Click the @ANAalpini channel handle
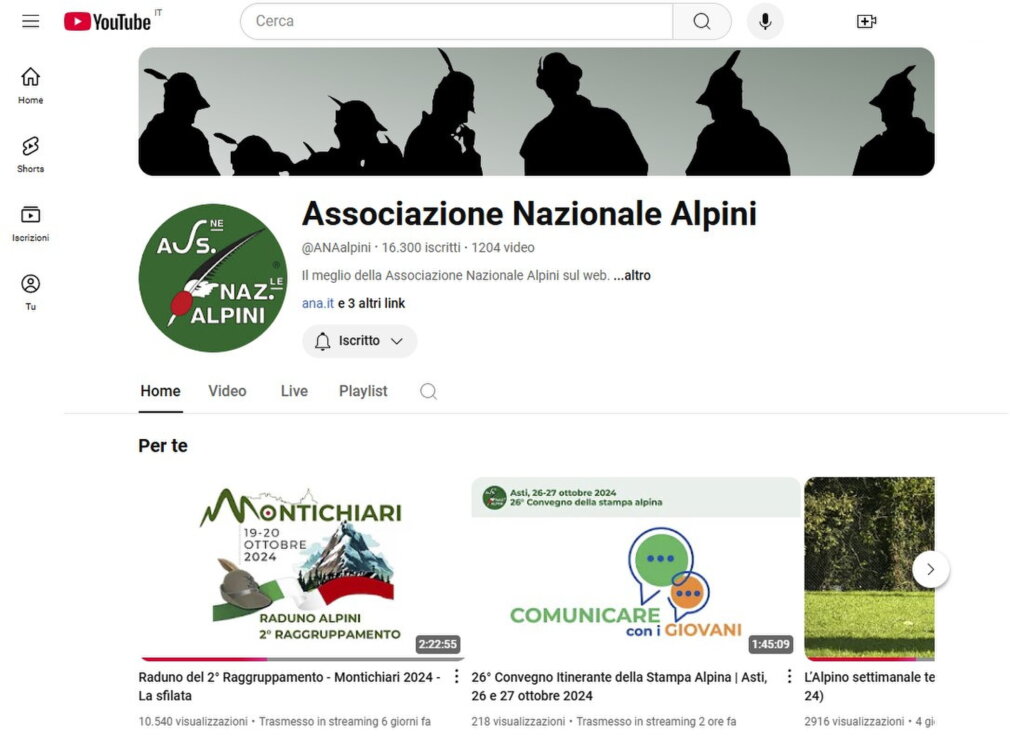Image resolution: width=1010 pixels, height=745 pixels. tap(336, 248)
